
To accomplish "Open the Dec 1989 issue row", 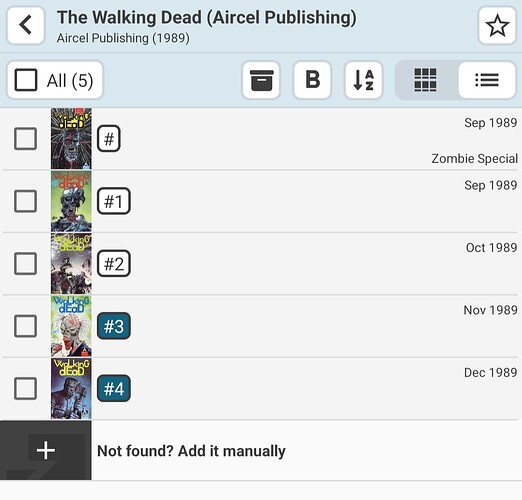I will [261, 388].
